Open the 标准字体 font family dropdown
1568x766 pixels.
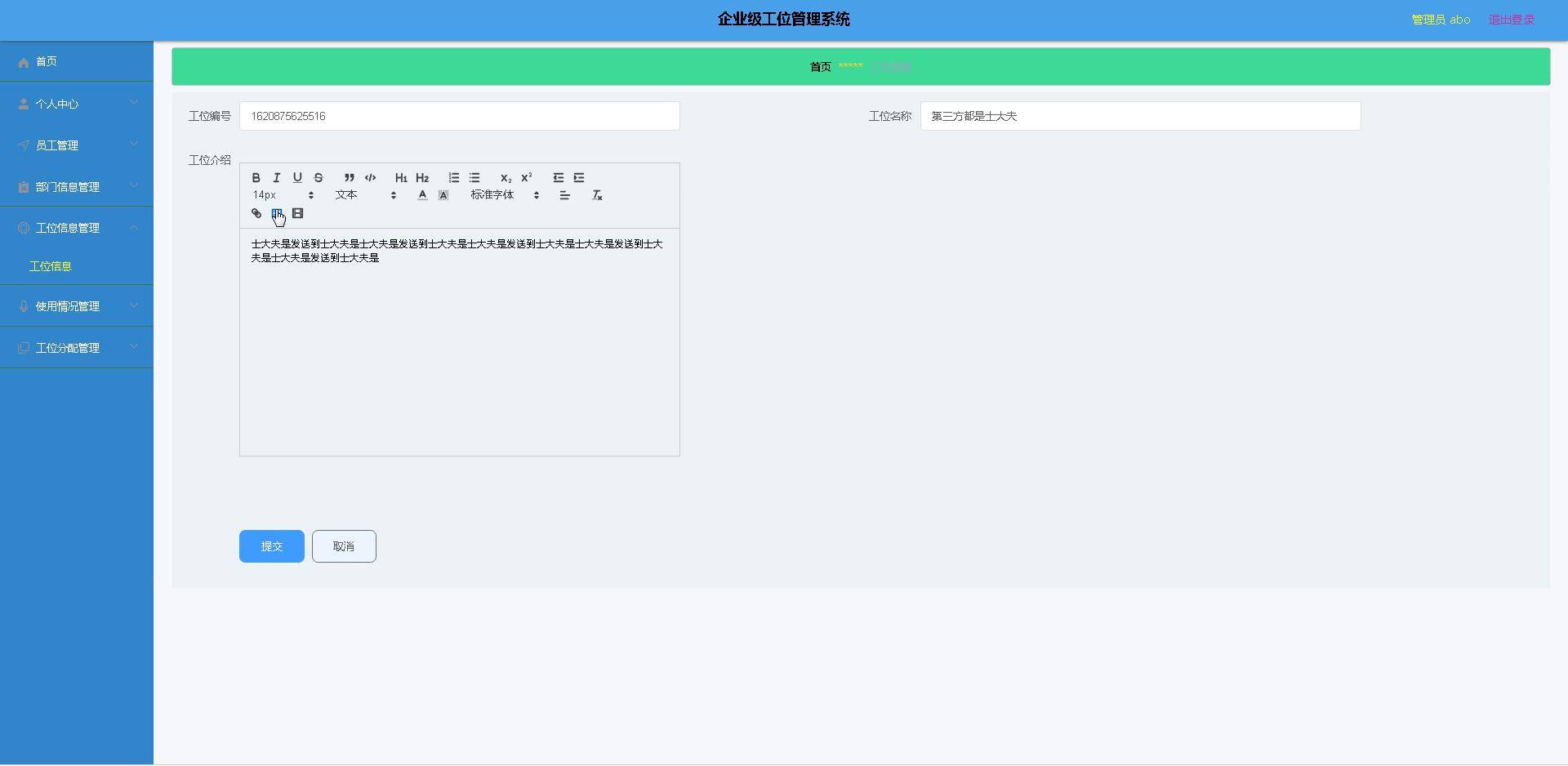[505, 195]
